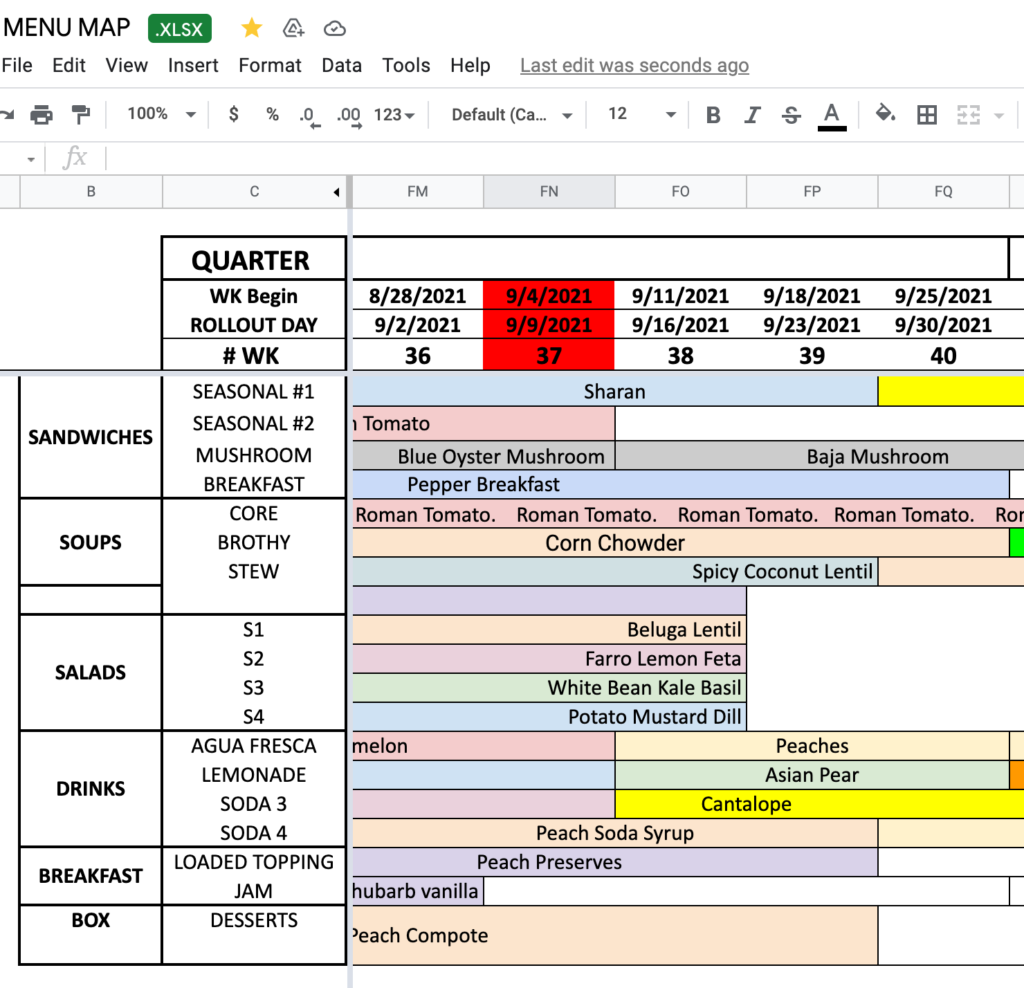The width and height of the screenshot is (1024, 988).
Task: Open the Default (Ca... font dropdown
Action: tap(512, 115)
